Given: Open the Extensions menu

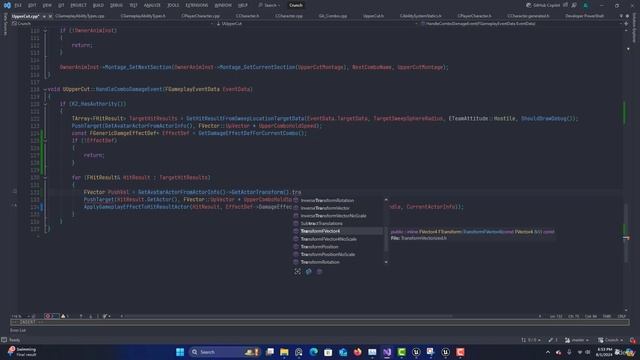Looking at the screenshot, I should (x=197, y=5).
